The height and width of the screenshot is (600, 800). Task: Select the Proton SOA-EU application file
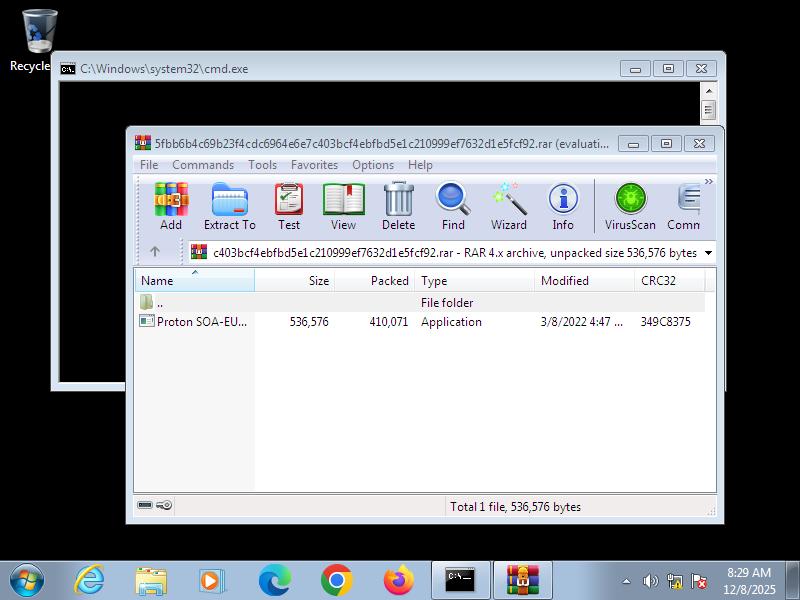[x=201, y=322]
